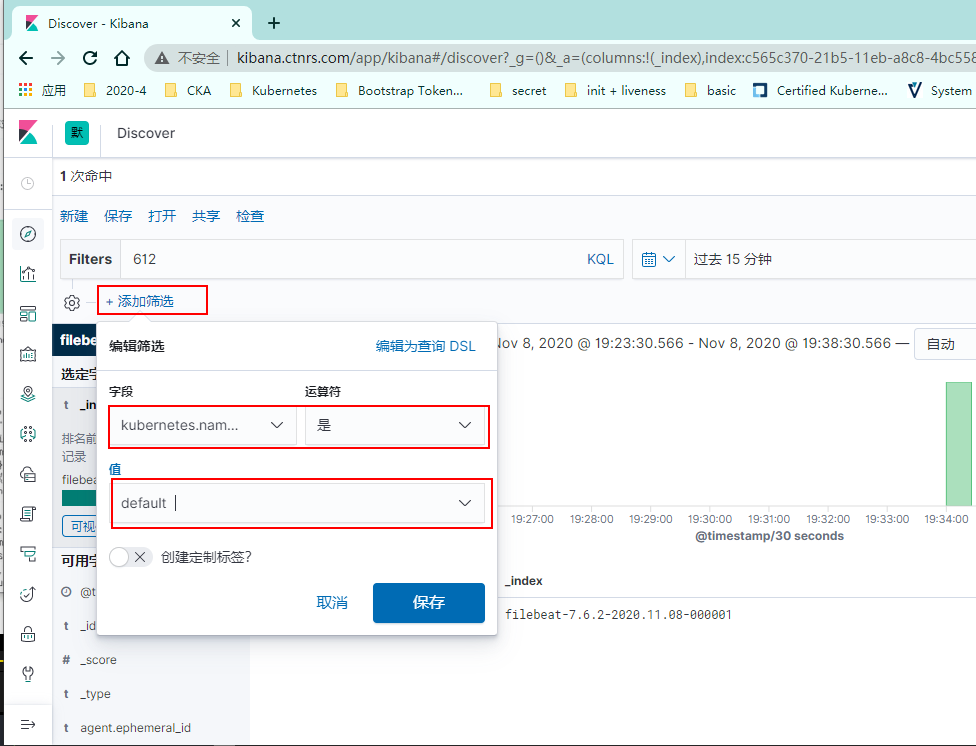Reload the page with refresh icon

pyautogui.click(x=90, y=58)
